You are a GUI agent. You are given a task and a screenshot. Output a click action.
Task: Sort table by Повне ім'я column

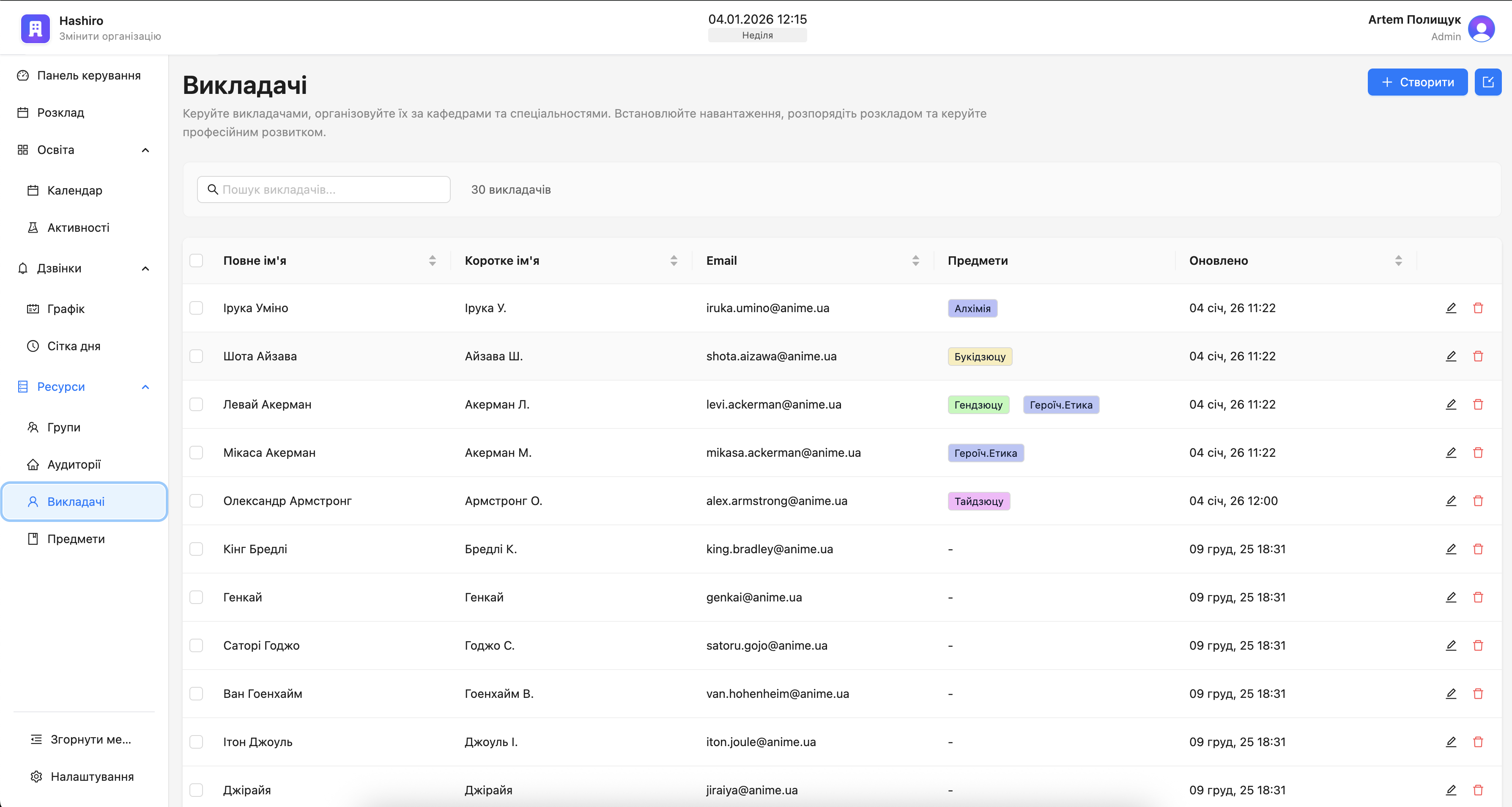click(x=432, y=260)
